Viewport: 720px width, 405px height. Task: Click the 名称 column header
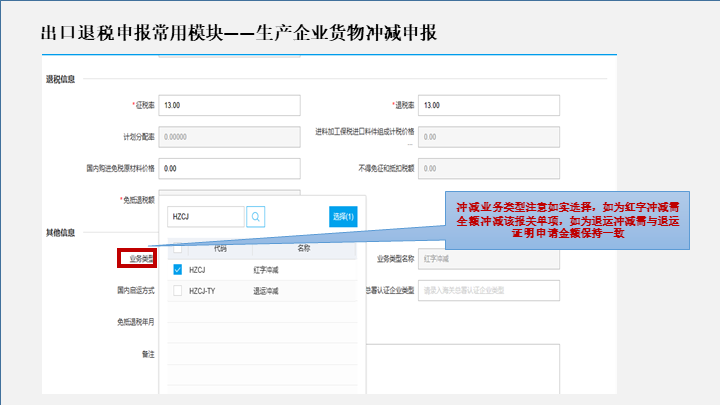pos(304,248)
